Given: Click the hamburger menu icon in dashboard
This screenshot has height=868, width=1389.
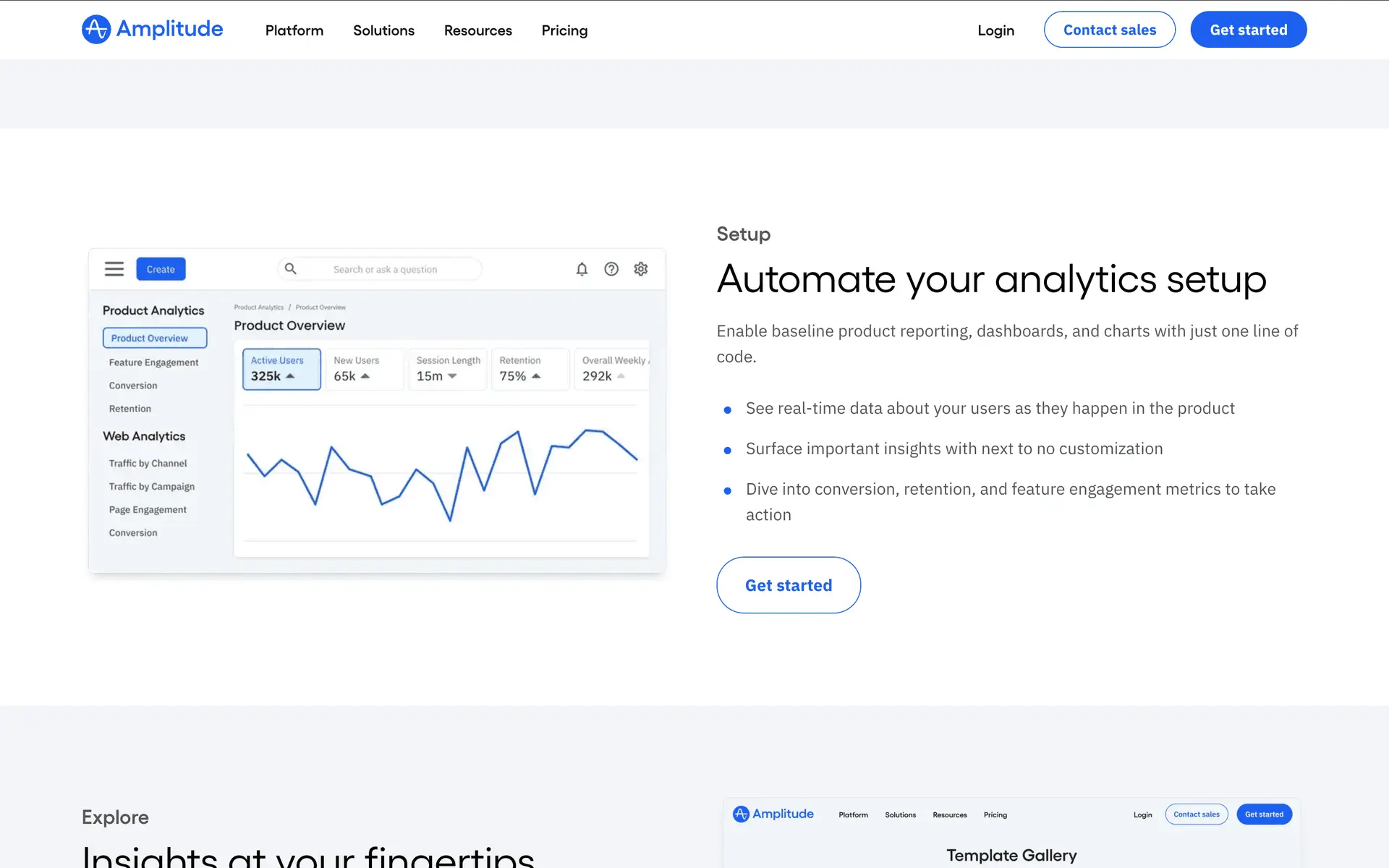Looking at the screenshot, I should tap(114, 269).
